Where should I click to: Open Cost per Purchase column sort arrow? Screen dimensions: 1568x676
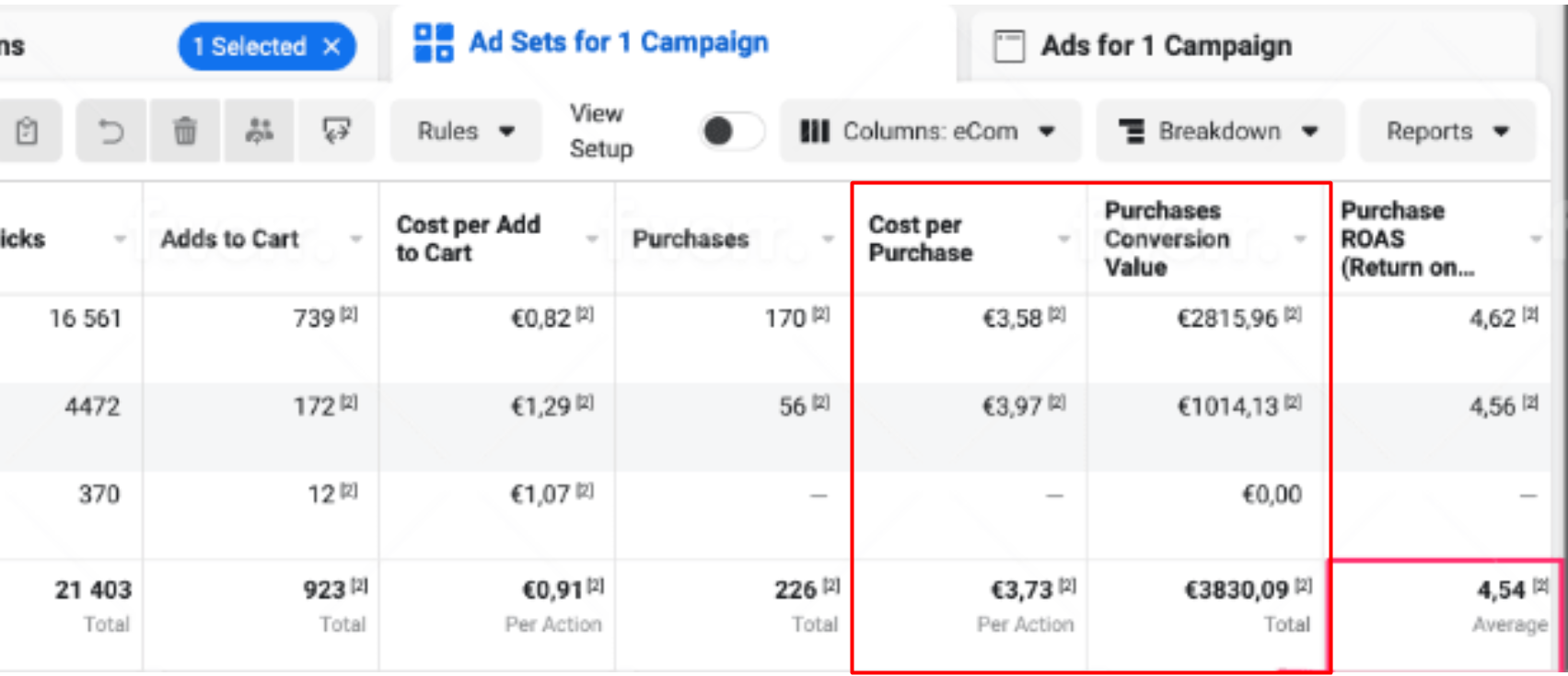[1064, 239]
